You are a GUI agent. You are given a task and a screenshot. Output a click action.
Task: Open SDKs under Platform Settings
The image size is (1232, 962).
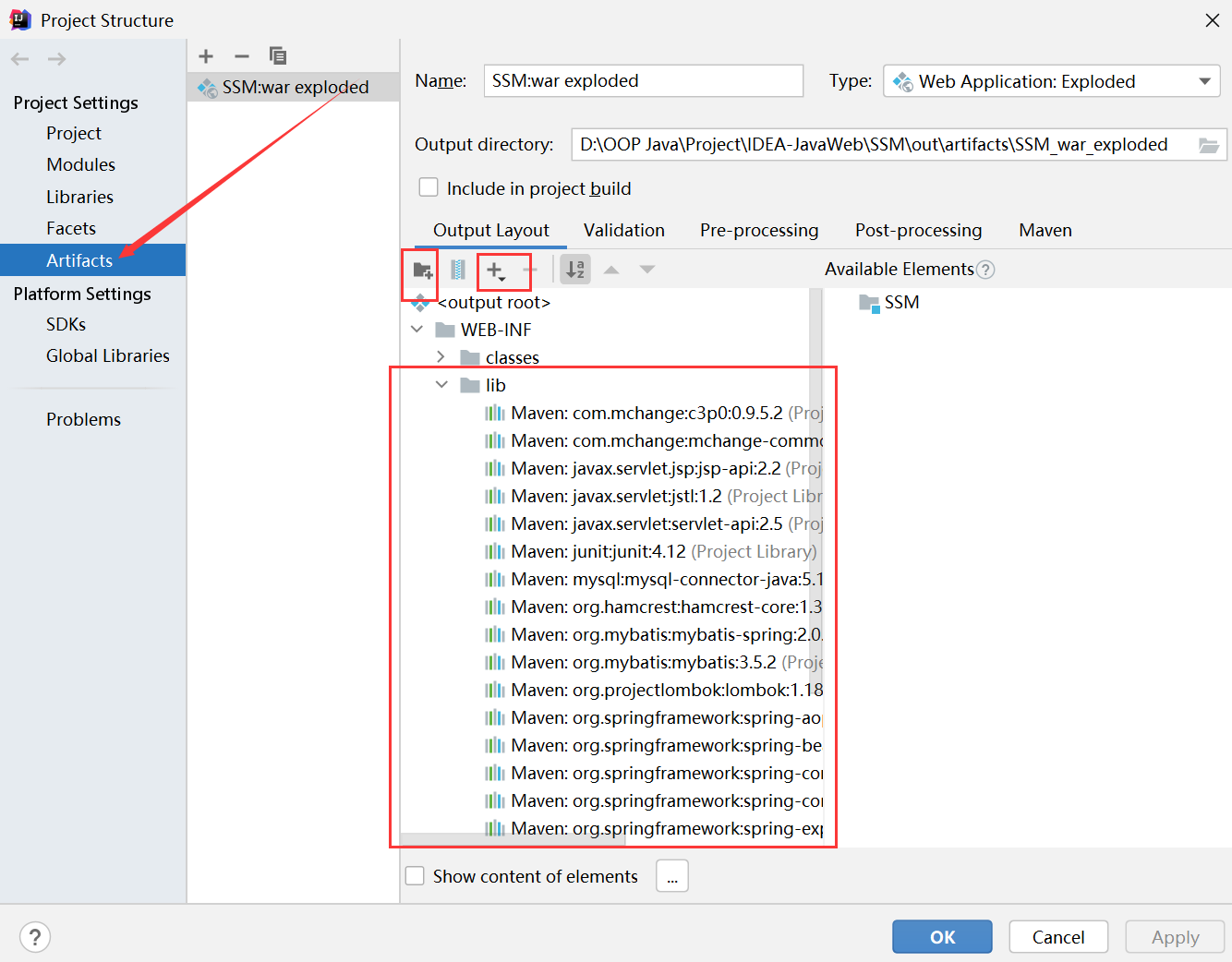(x=66, y=324)
